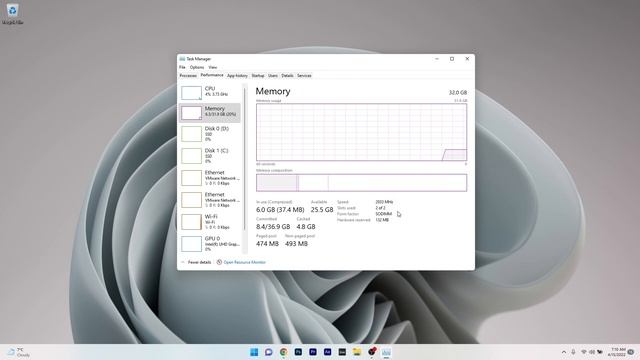
Task: Open Adobe After Effects from the taskbar
Action: pos(327,352)
